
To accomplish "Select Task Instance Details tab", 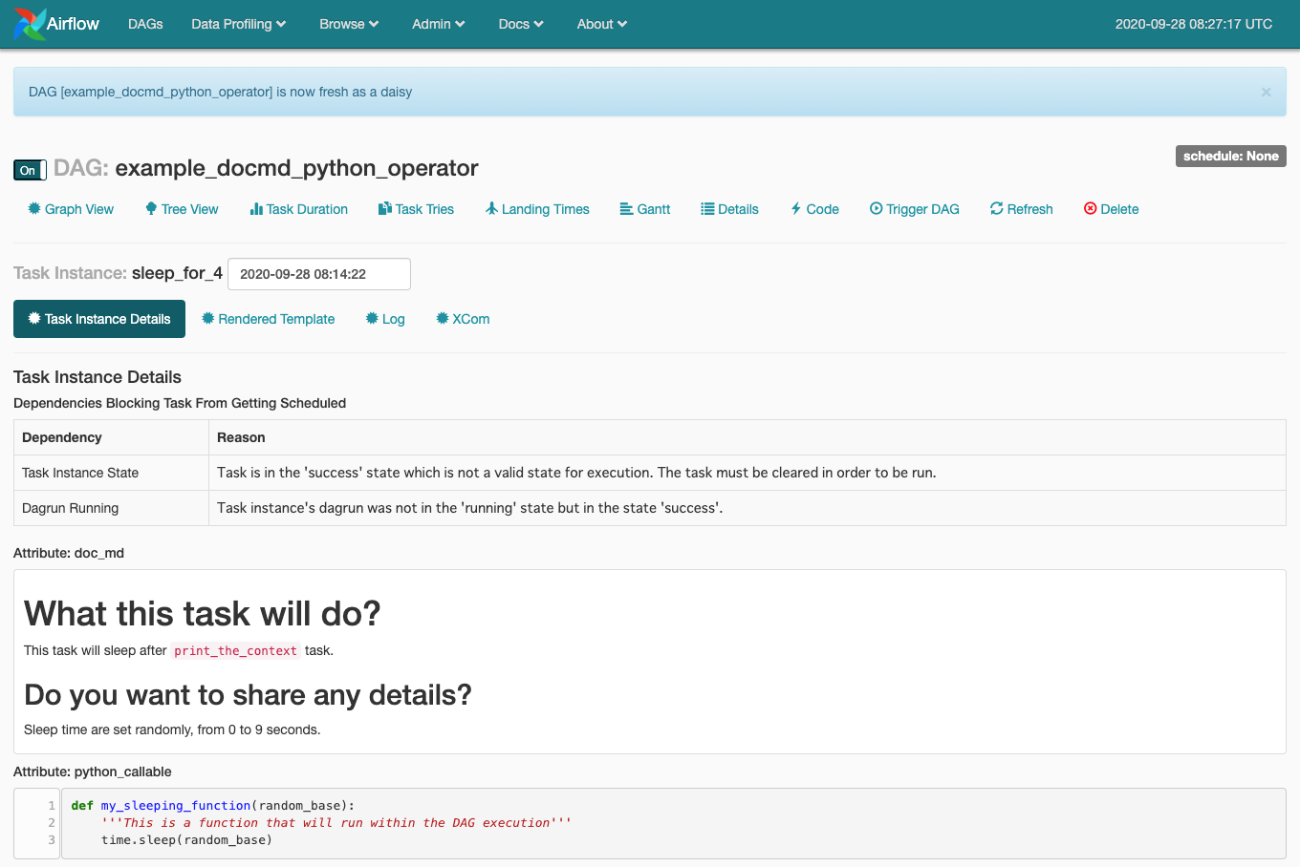I will 99,319.
